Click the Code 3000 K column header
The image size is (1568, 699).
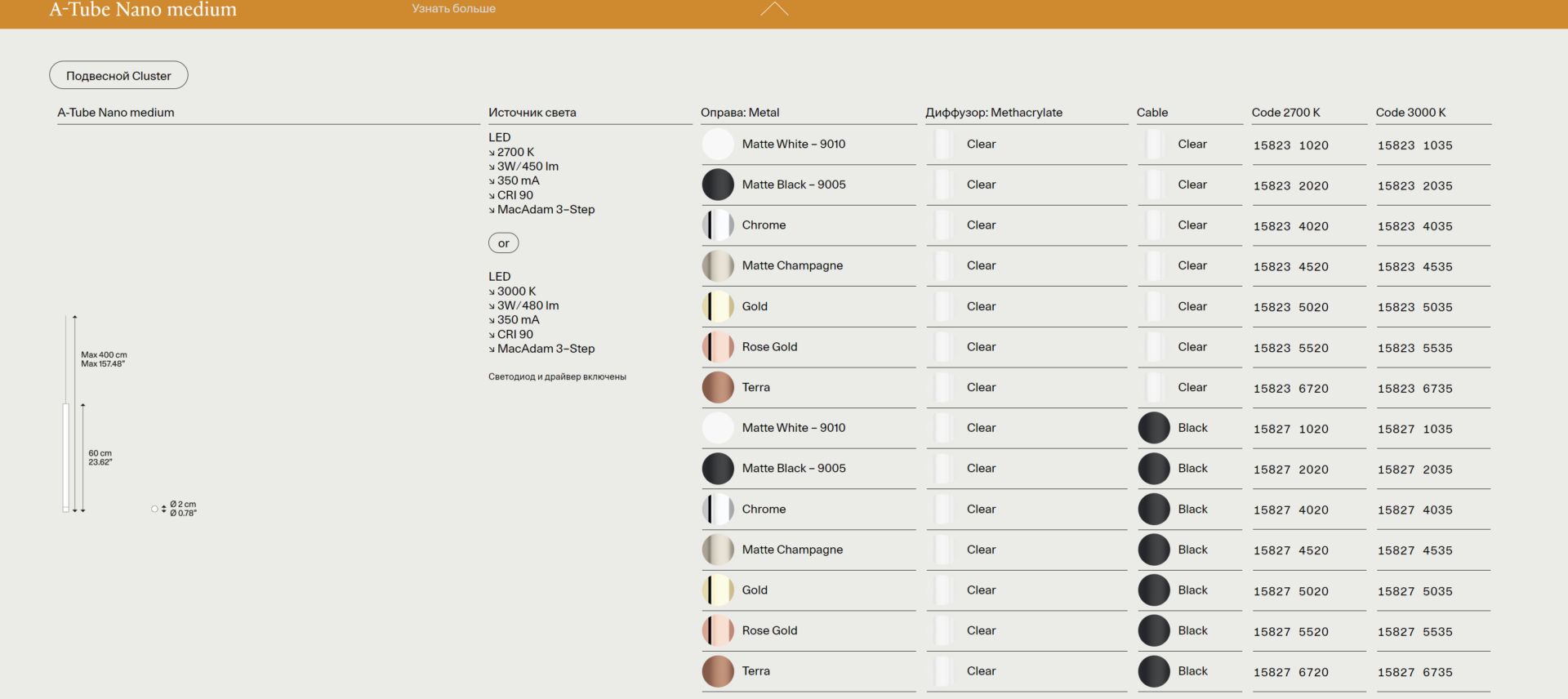1410,113
